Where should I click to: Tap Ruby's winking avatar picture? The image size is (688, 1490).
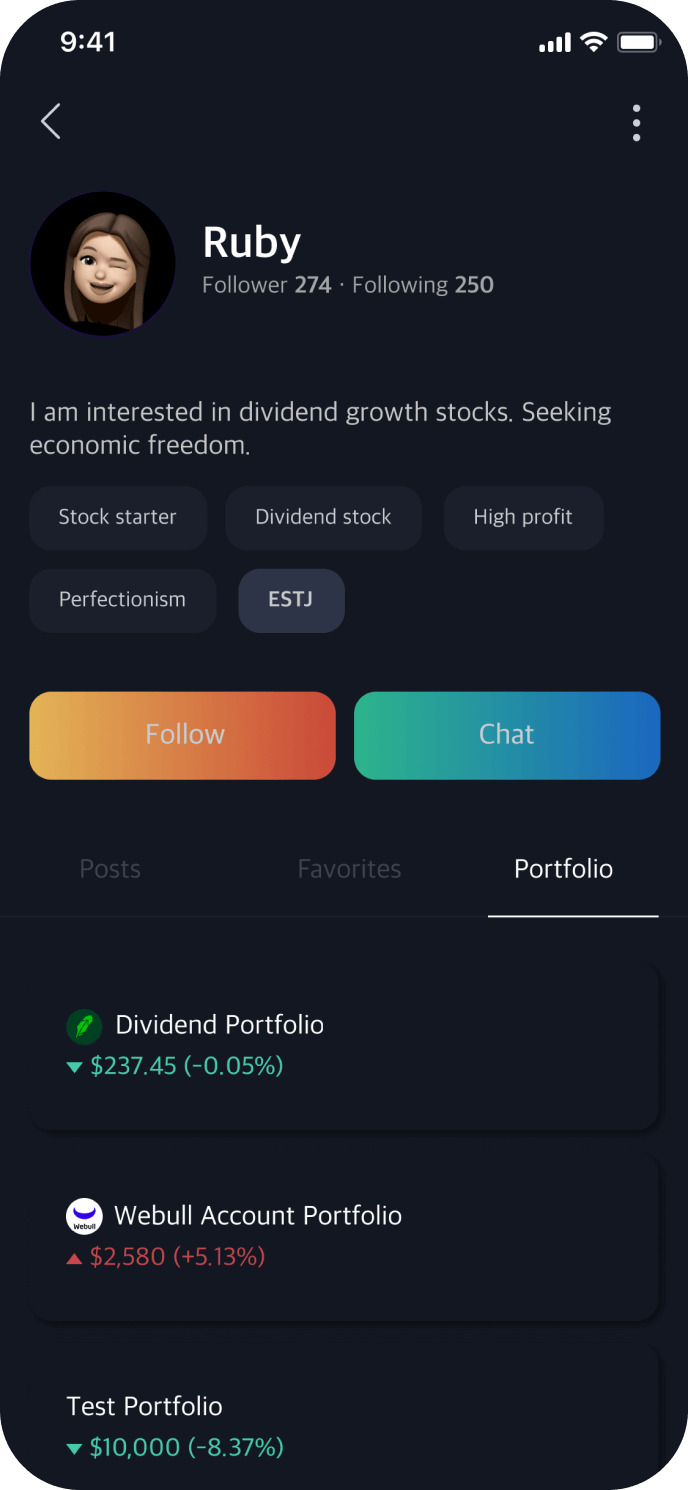(103, 264)
